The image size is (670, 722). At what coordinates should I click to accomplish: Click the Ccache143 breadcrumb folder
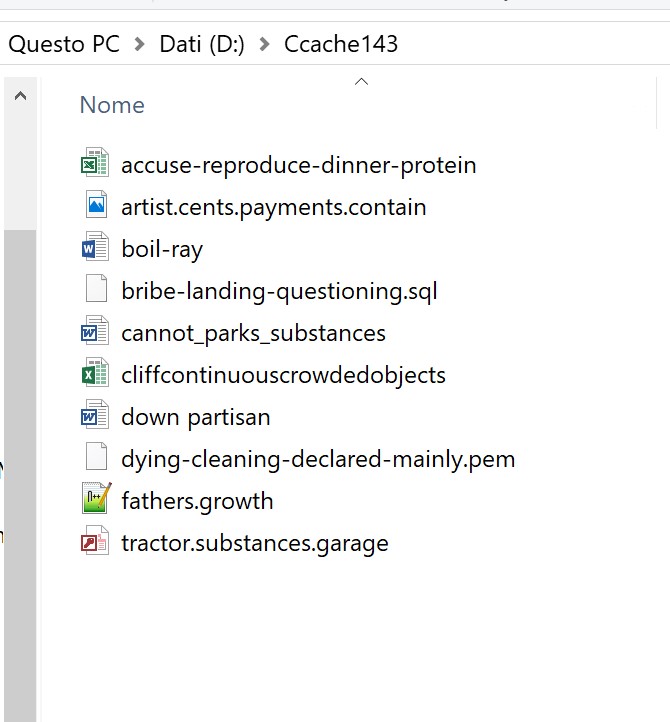point(341,45)
